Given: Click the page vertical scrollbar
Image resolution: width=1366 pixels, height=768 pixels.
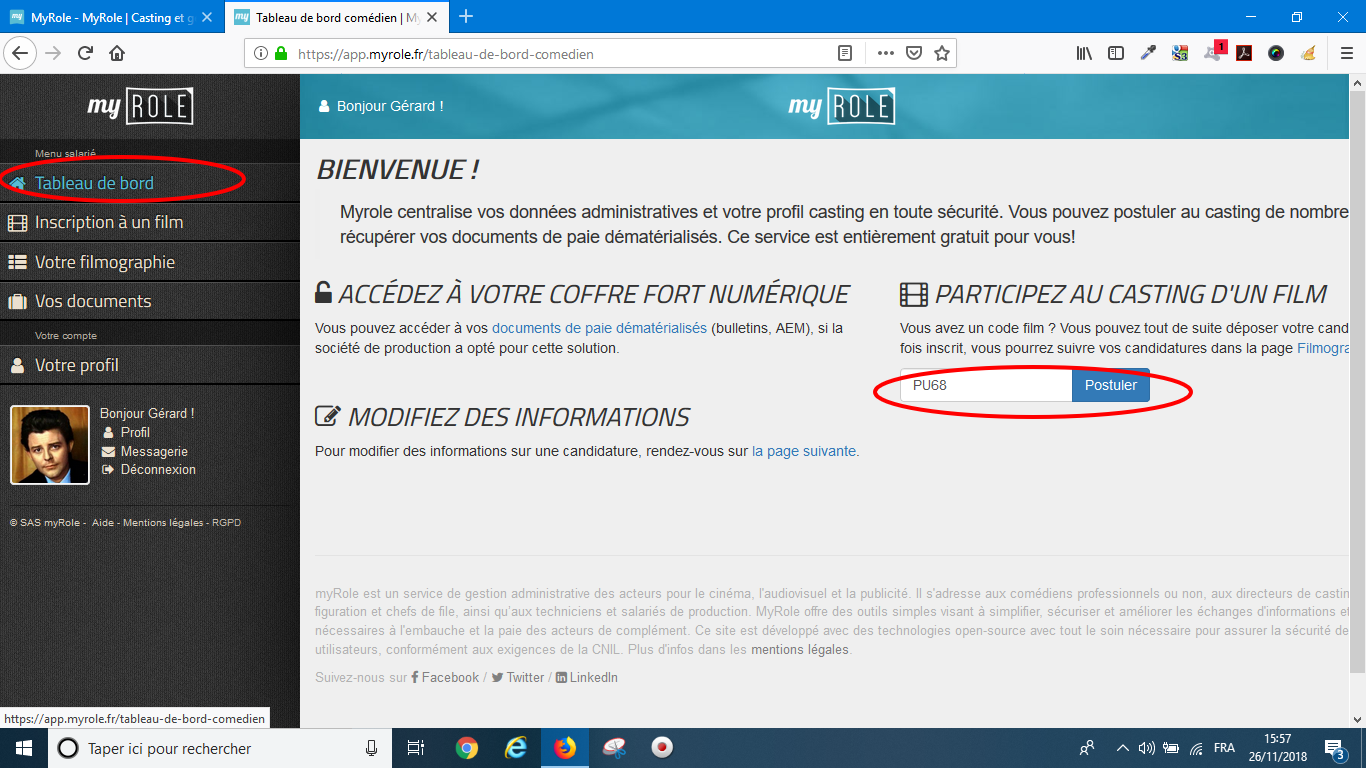Looking at the screenshot, I should tap(1358, 380).
